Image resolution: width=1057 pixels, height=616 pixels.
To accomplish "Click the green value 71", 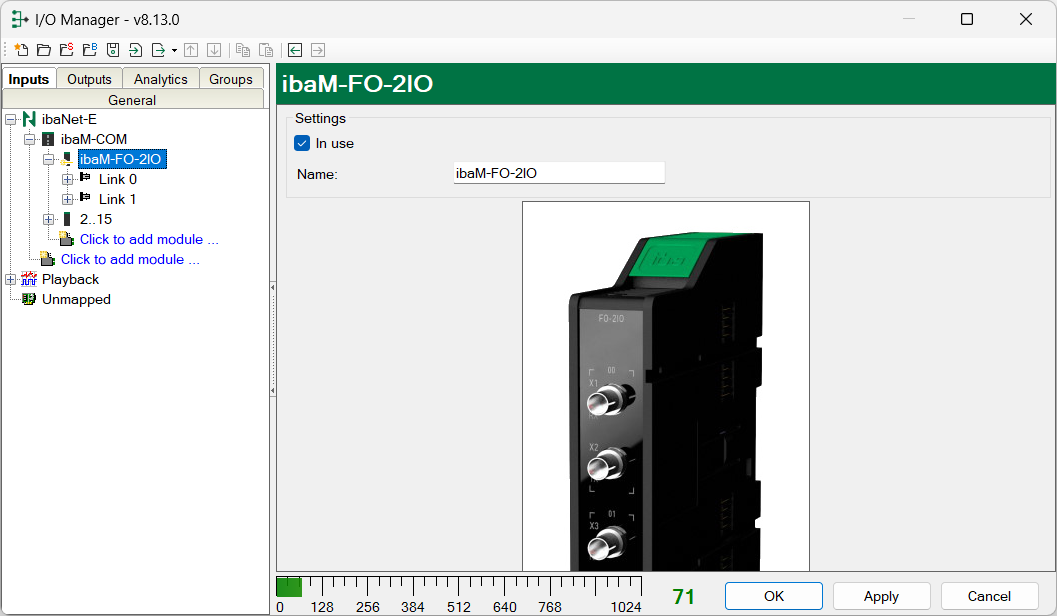I will coord(684,596).
